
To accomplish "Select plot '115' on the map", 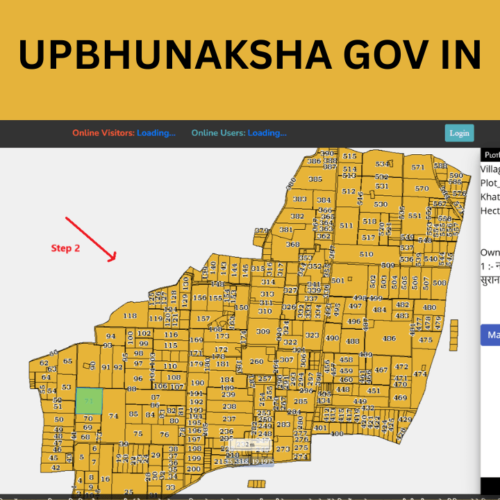I will pyautogui.click(x=170, y=345).
